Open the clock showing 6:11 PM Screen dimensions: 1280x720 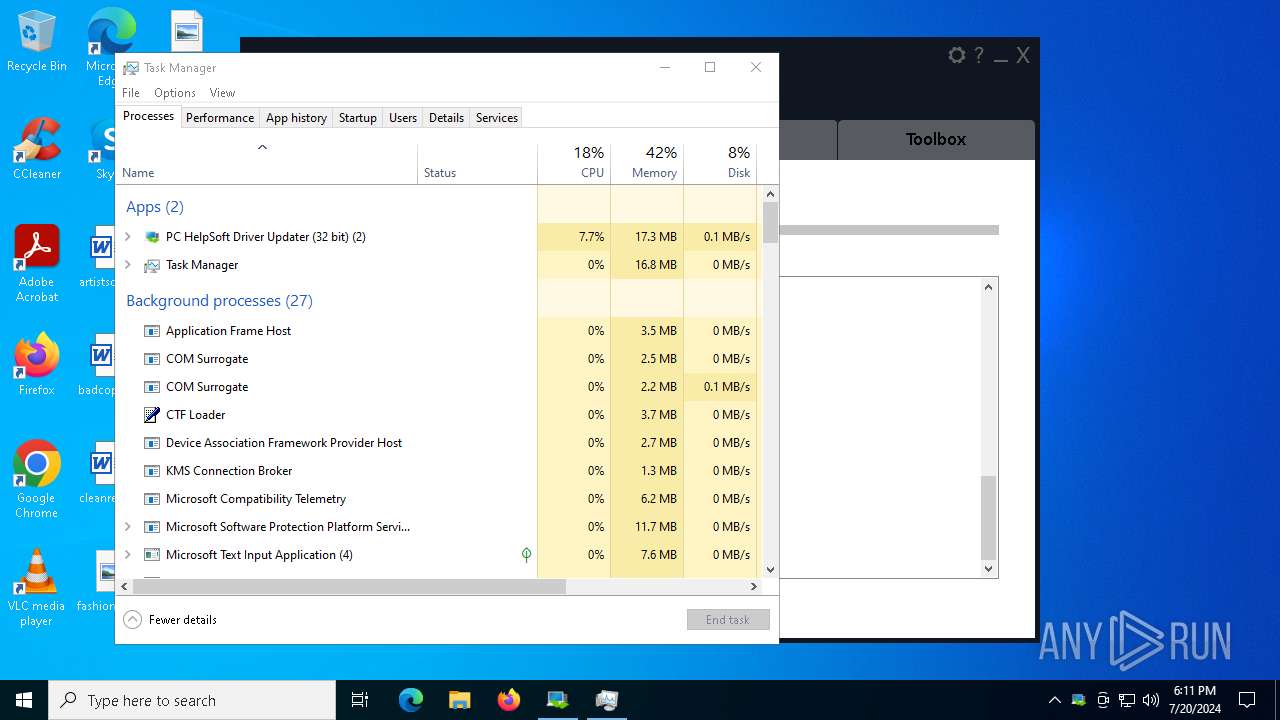(1195, 700)
